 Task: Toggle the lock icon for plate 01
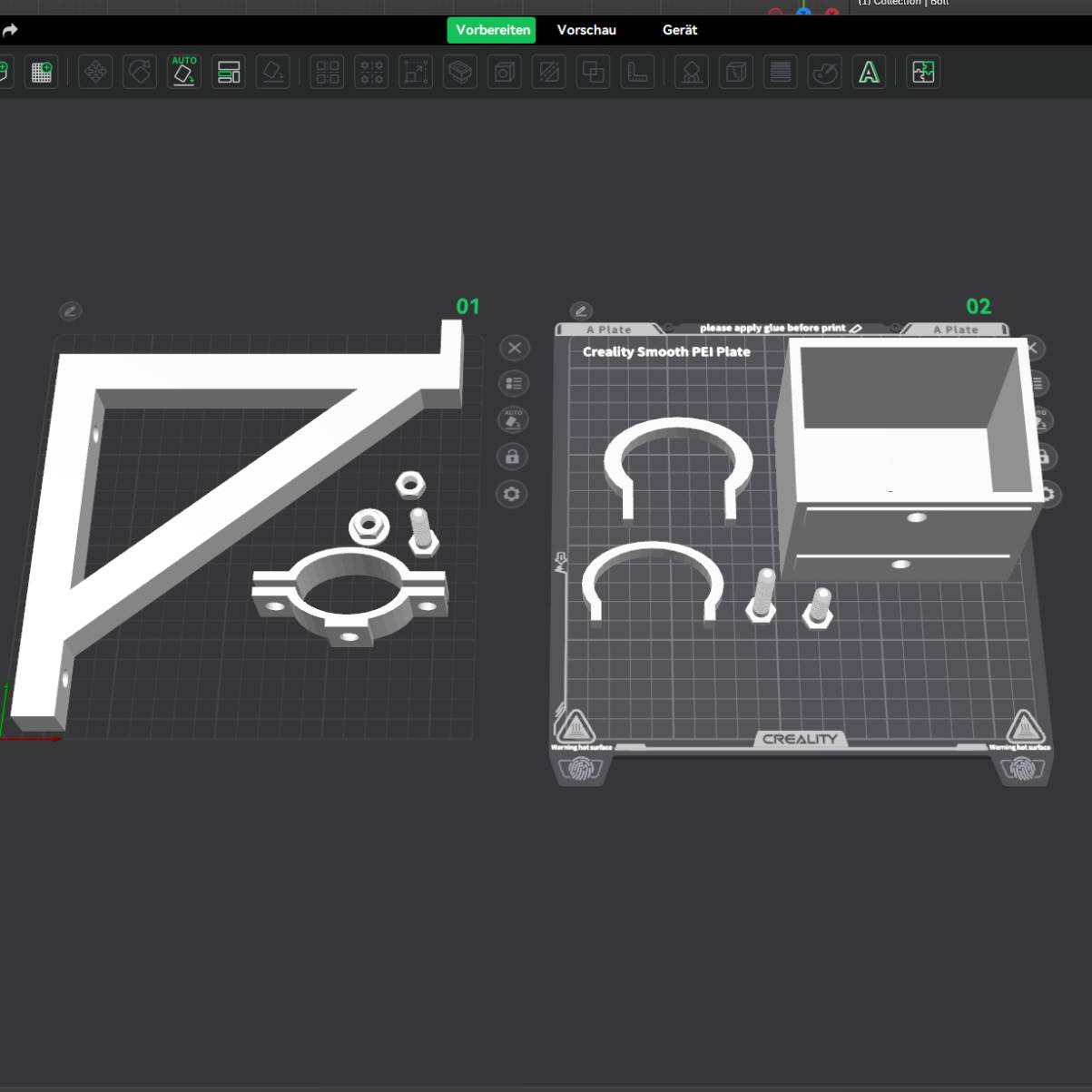coord(513,457)
